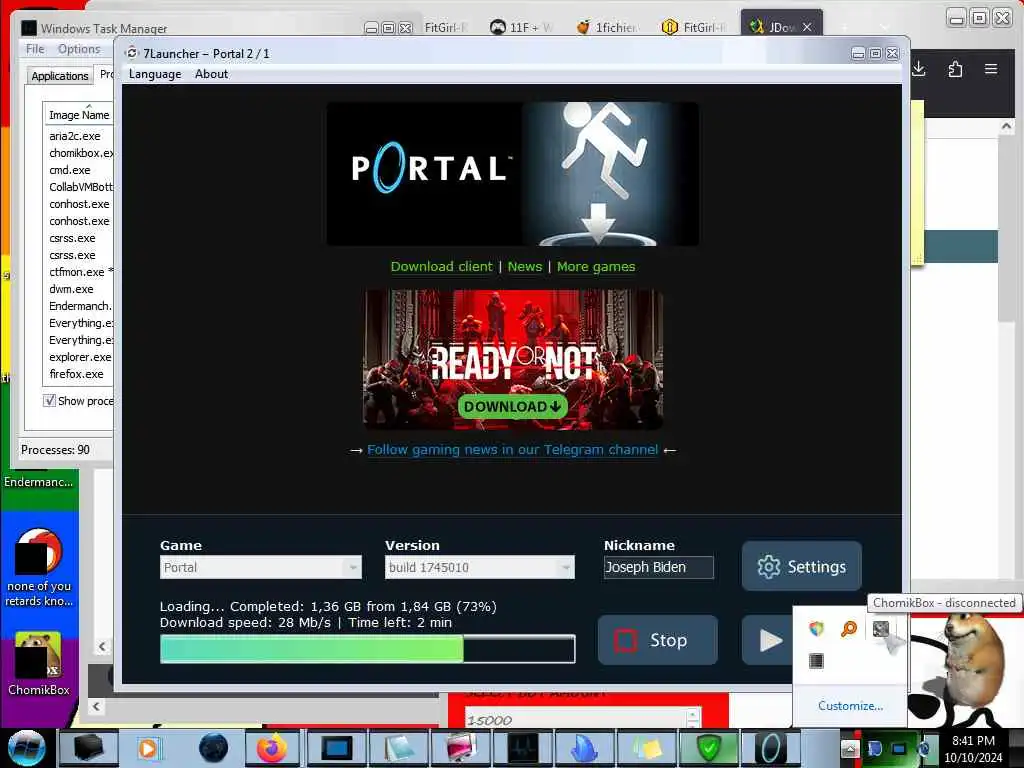1024x768 pixels.
Task: Toggle Show processes checkbox in Task Manager
Action: pyautogui.click(x=50, y=400)
